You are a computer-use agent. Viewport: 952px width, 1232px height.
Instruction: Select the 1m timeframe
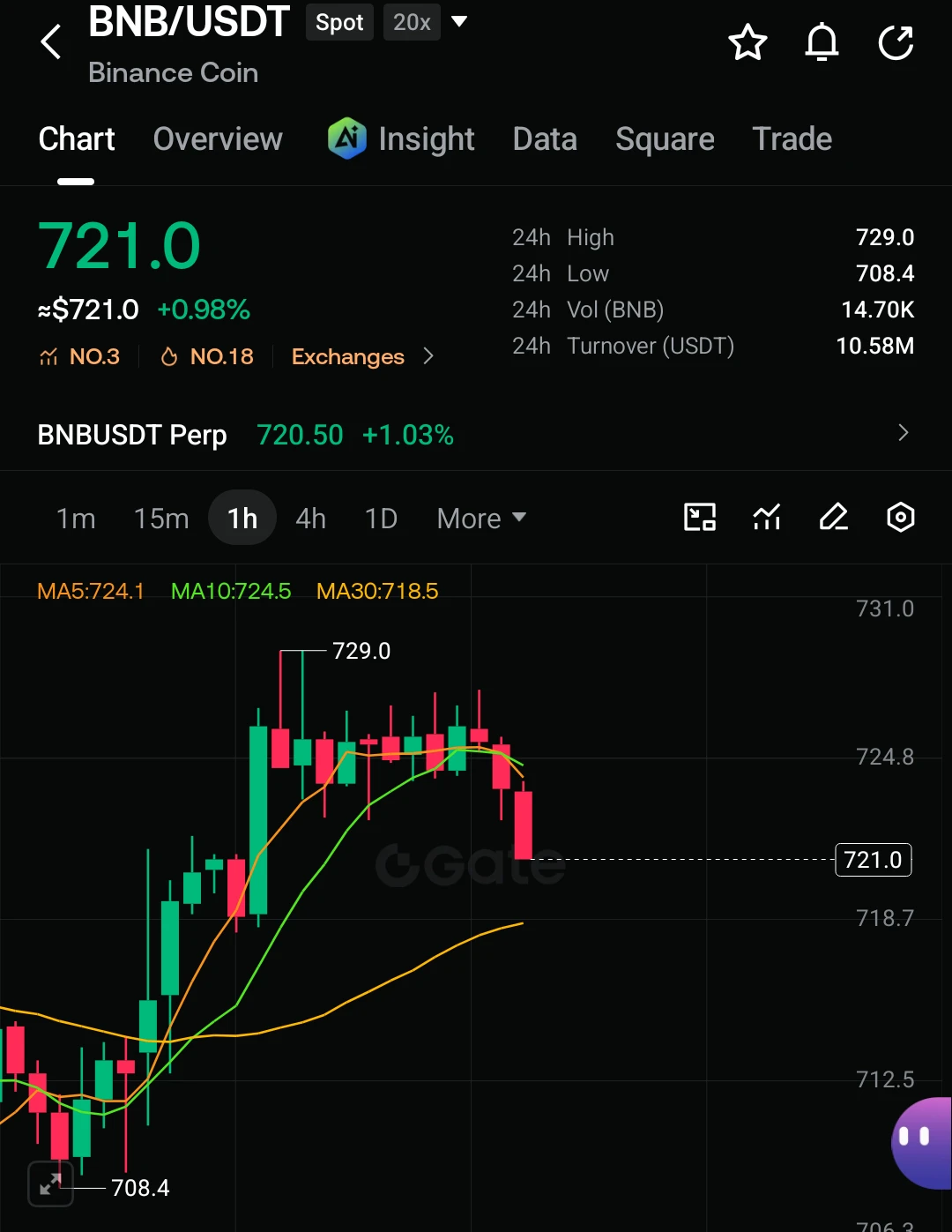(x=76, y=519)
